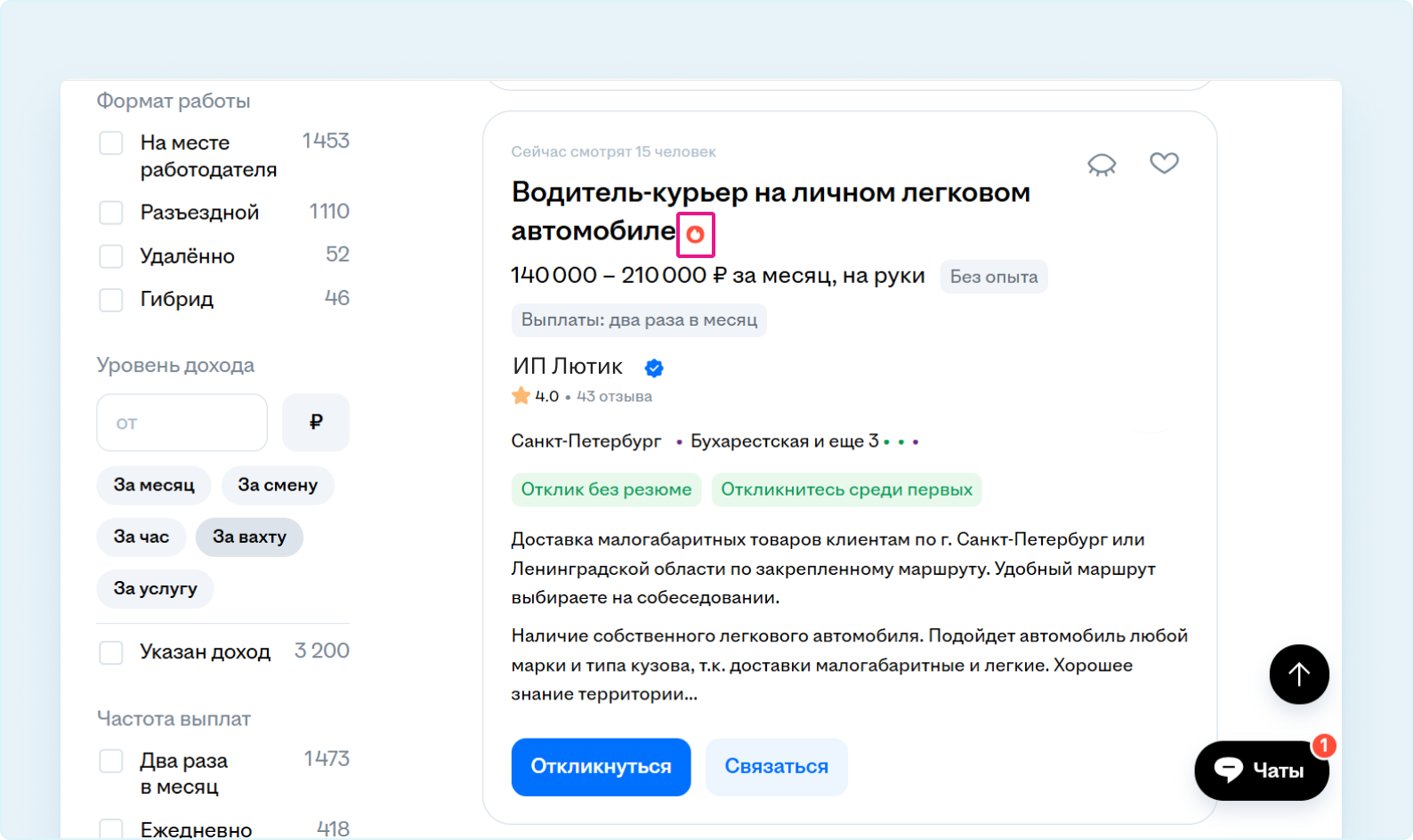This screenshot has height=840, width=1413.
Task: Select the За вахту income period
Action: (249, 537)
